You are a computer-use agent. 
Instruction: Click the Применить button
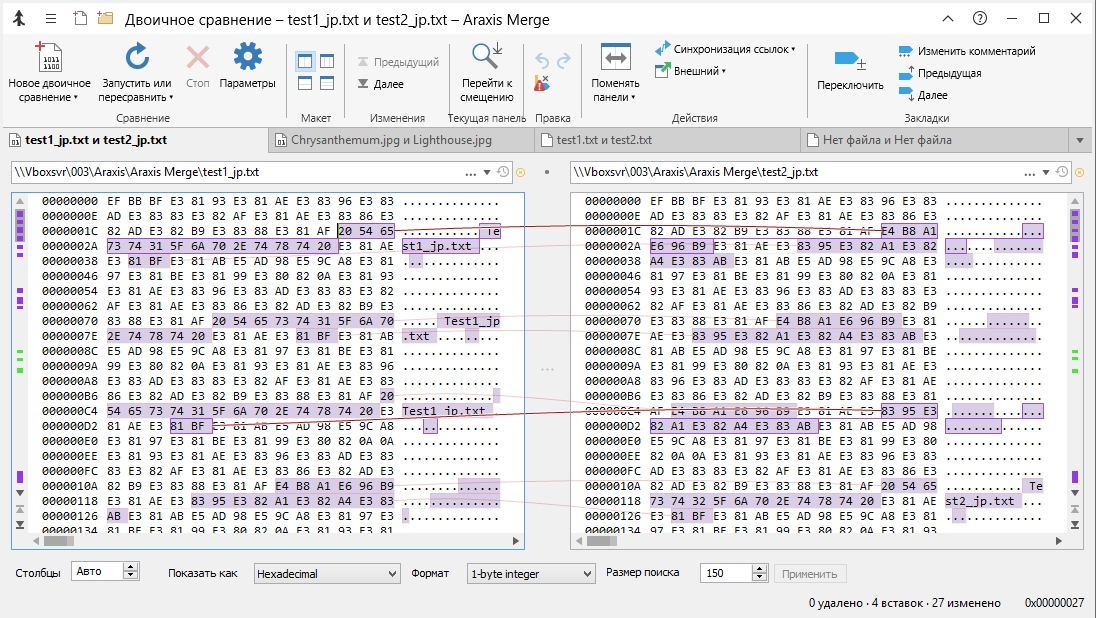pos(809,574)
